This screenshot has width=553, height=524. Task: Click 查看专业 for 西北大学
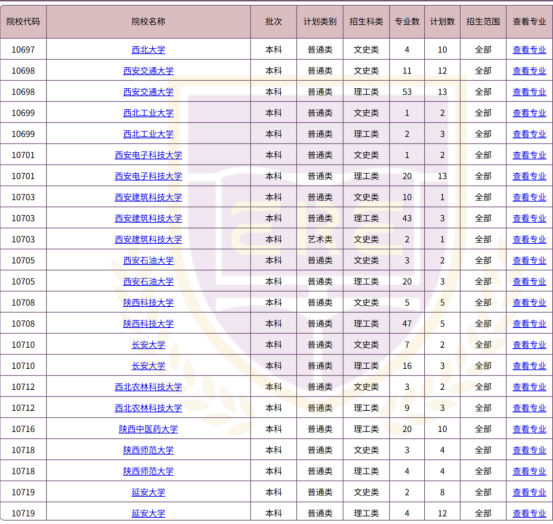pos(529,50)
